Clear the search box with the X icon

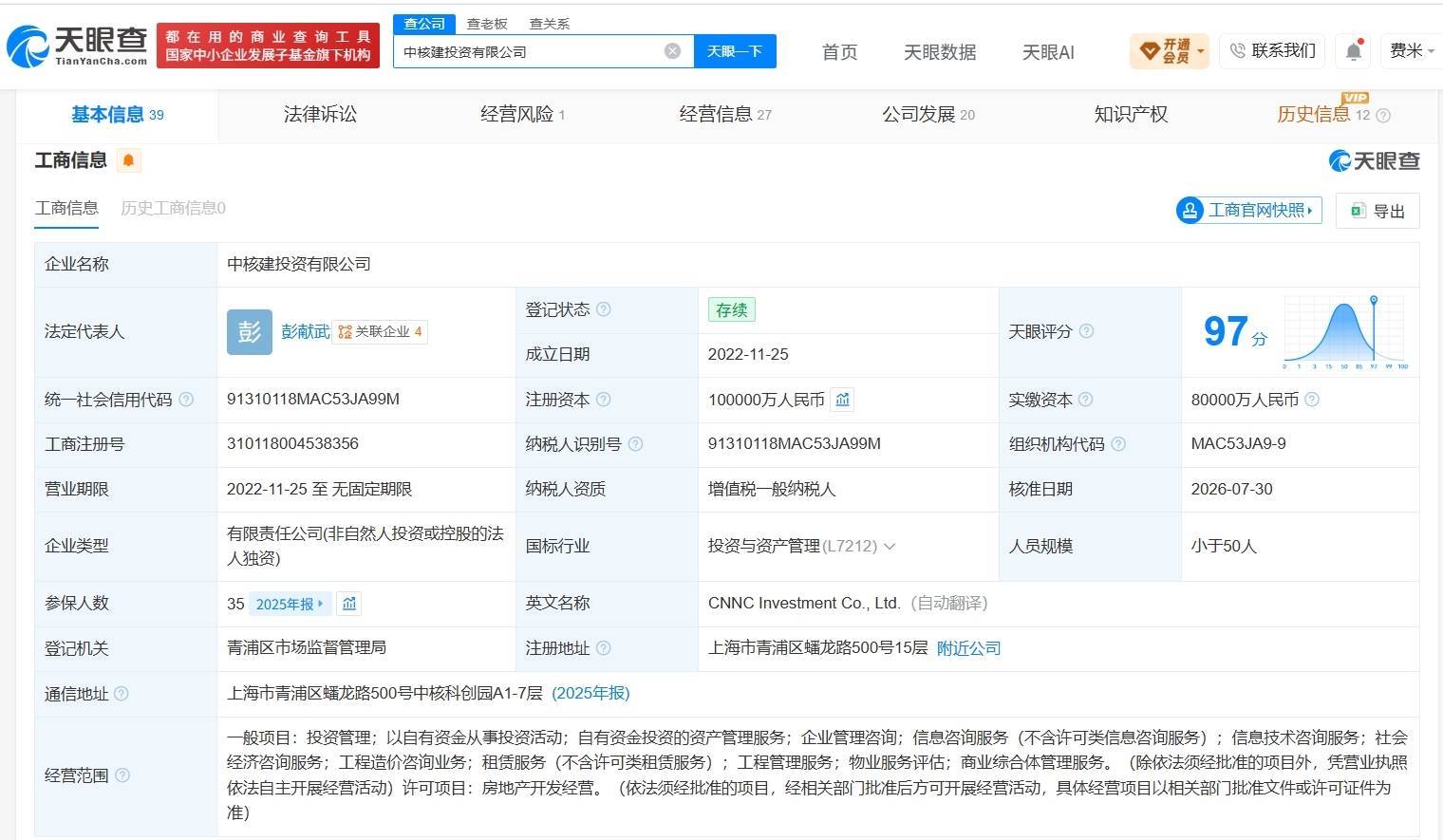672,51
